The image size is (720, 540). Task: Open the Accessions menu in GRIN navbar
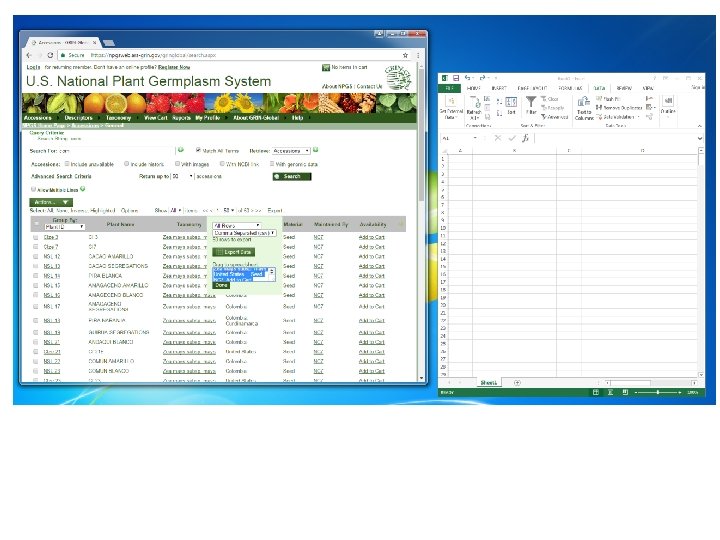pos(38,118)
